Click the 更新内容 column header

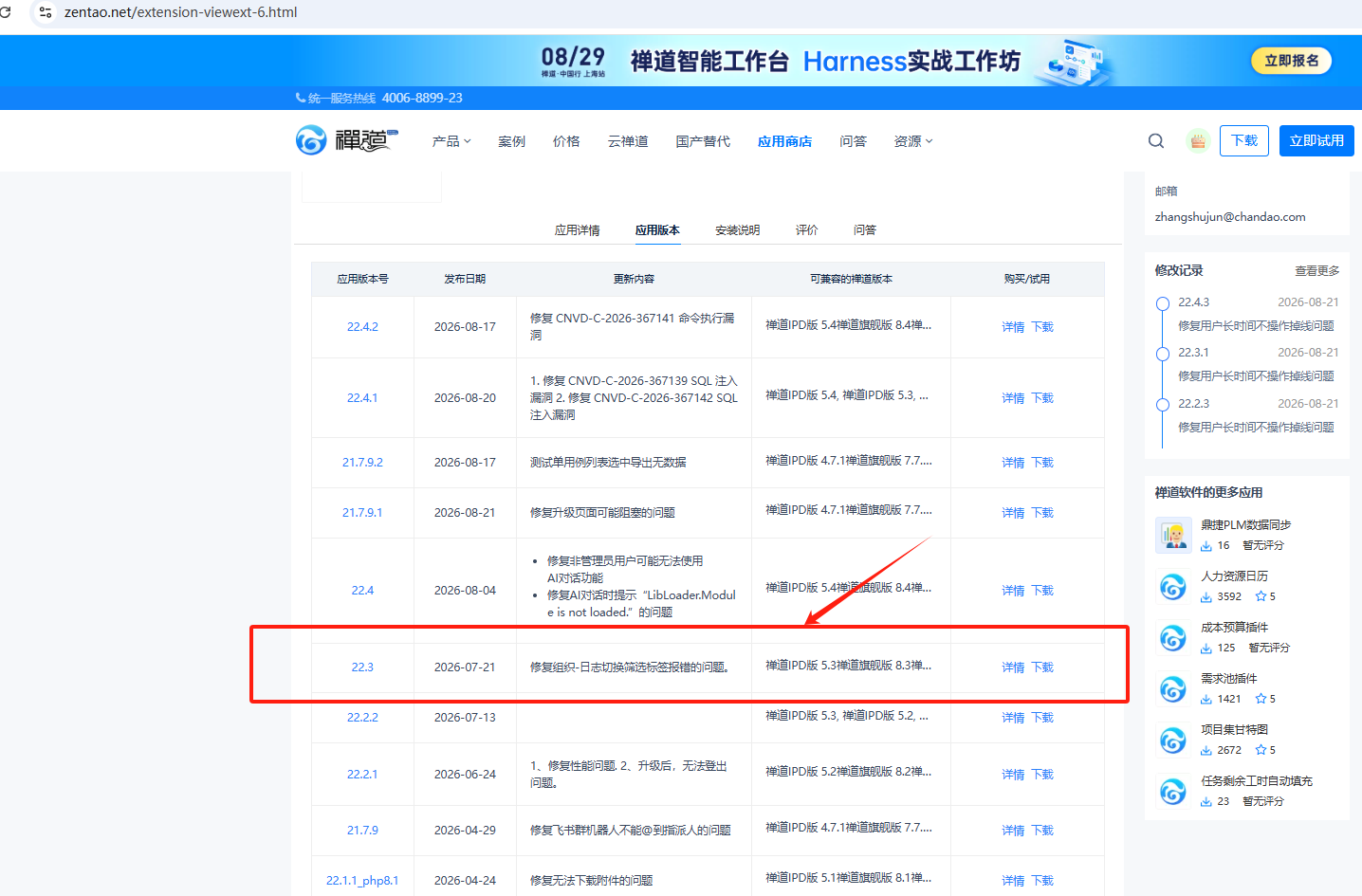(x=634, y=279)
